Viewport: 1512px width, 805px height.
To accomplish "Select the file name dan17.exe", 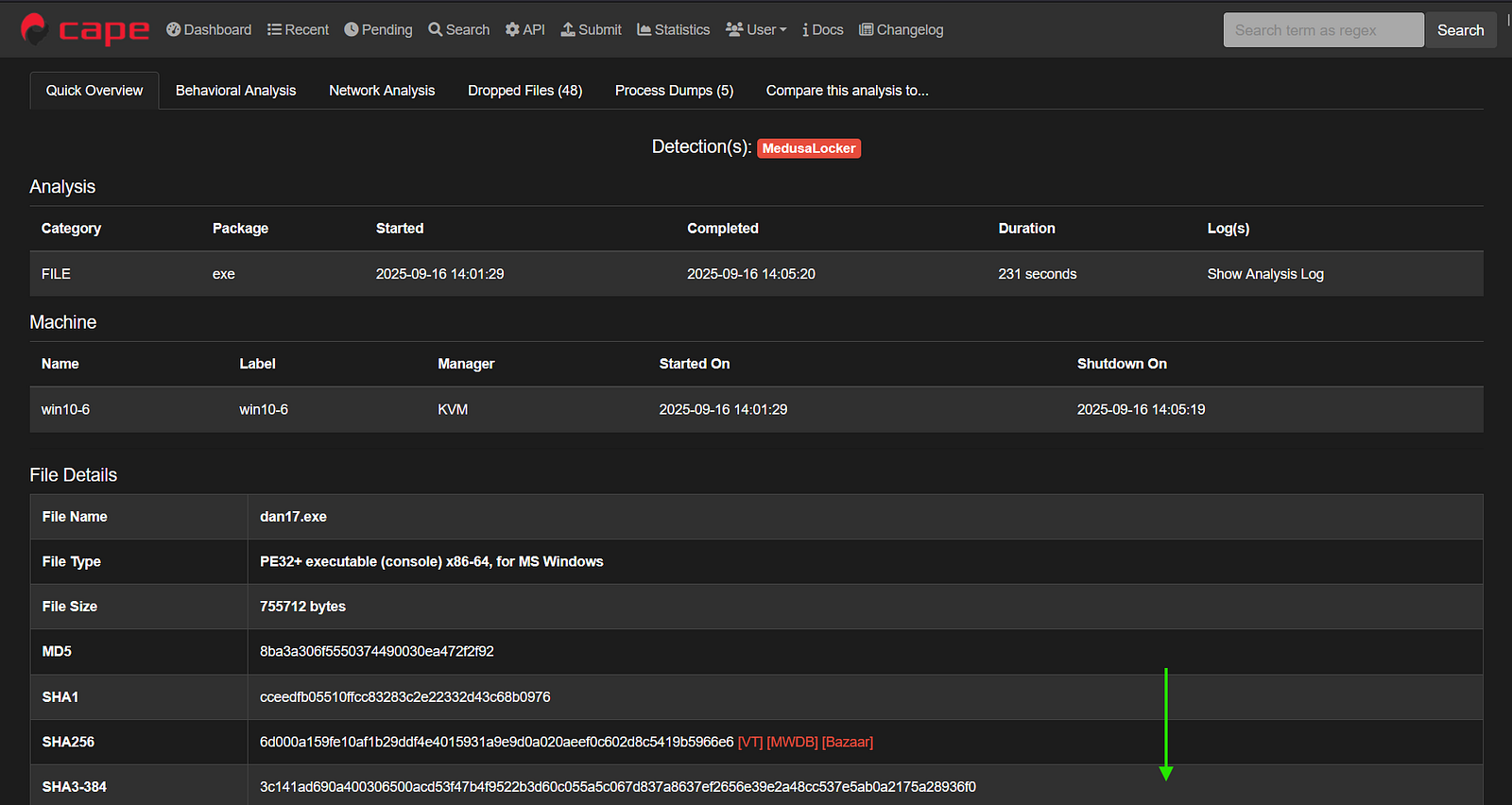I will [293, 517].
